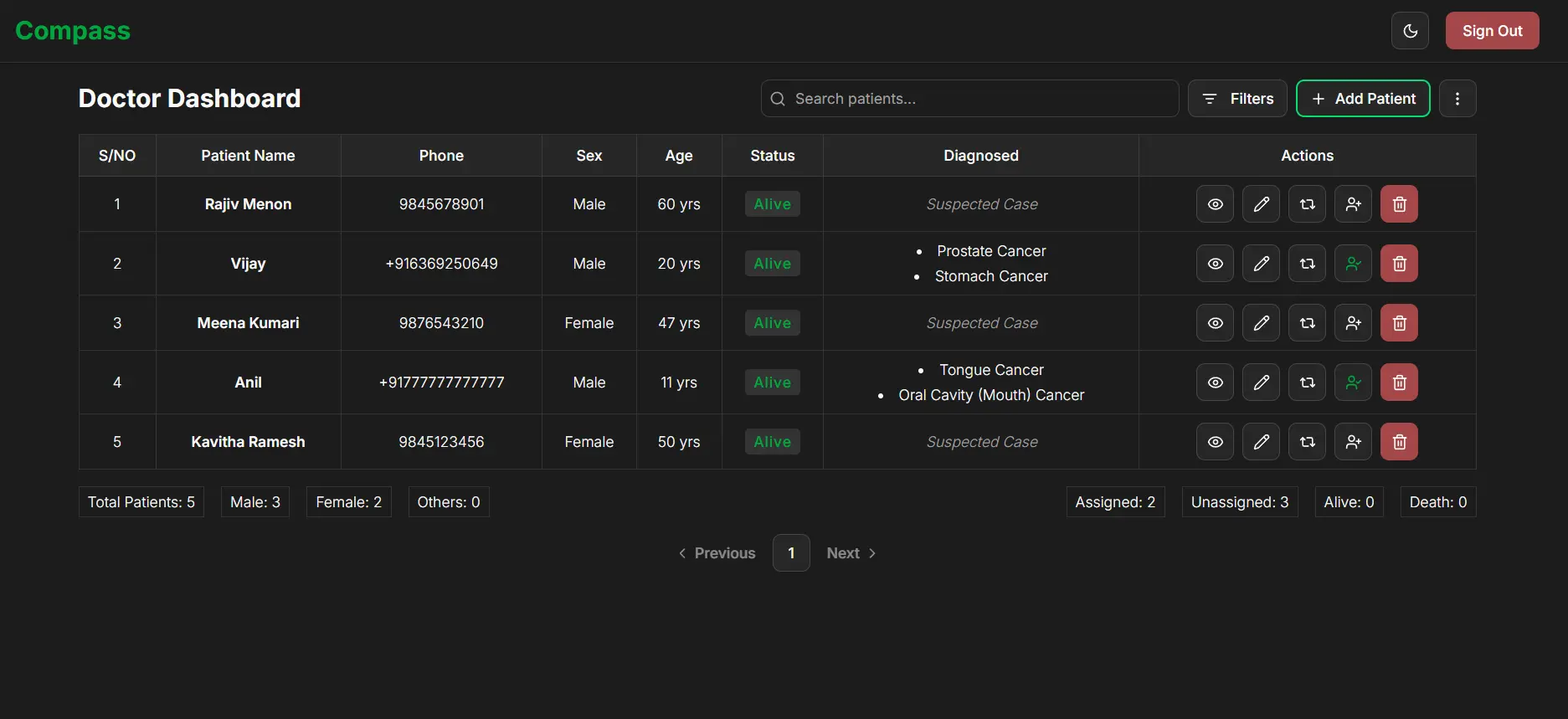Click the Total Patients: 5 summary
The height and width of the screenshot is (719, 1568).
[141, 502]
